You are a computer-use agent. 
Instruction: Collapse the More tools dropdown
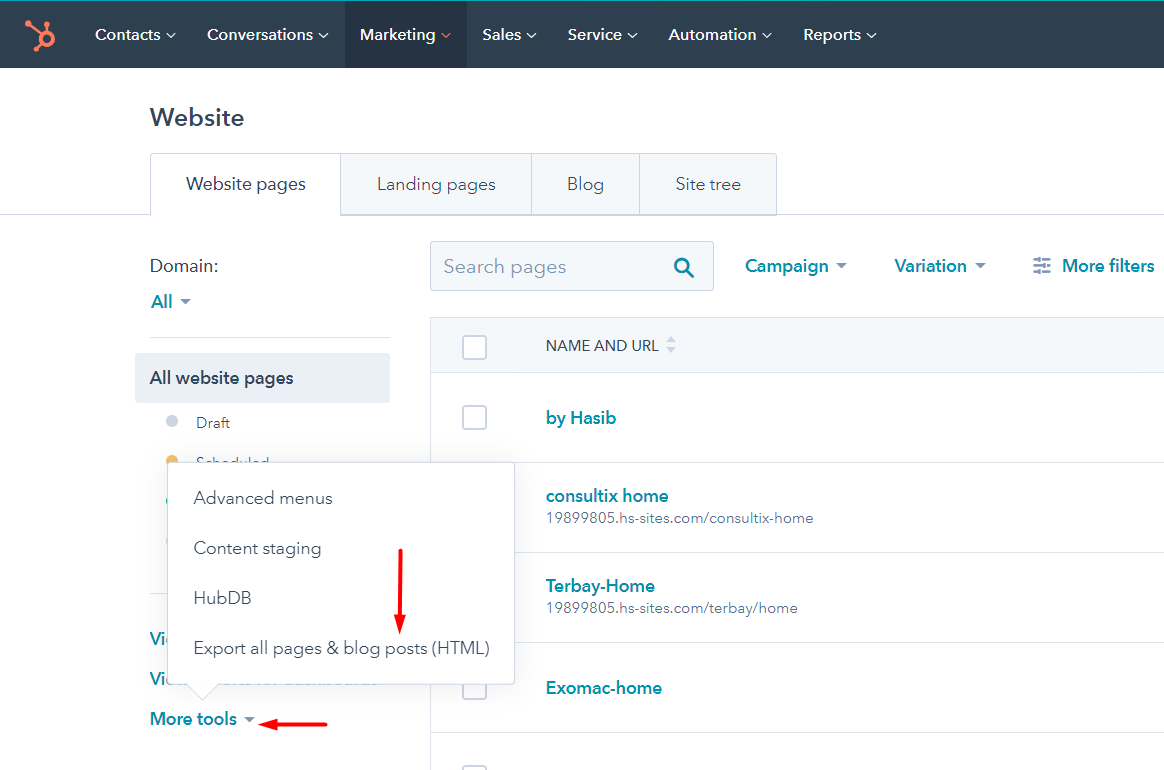tap(202, 719)
